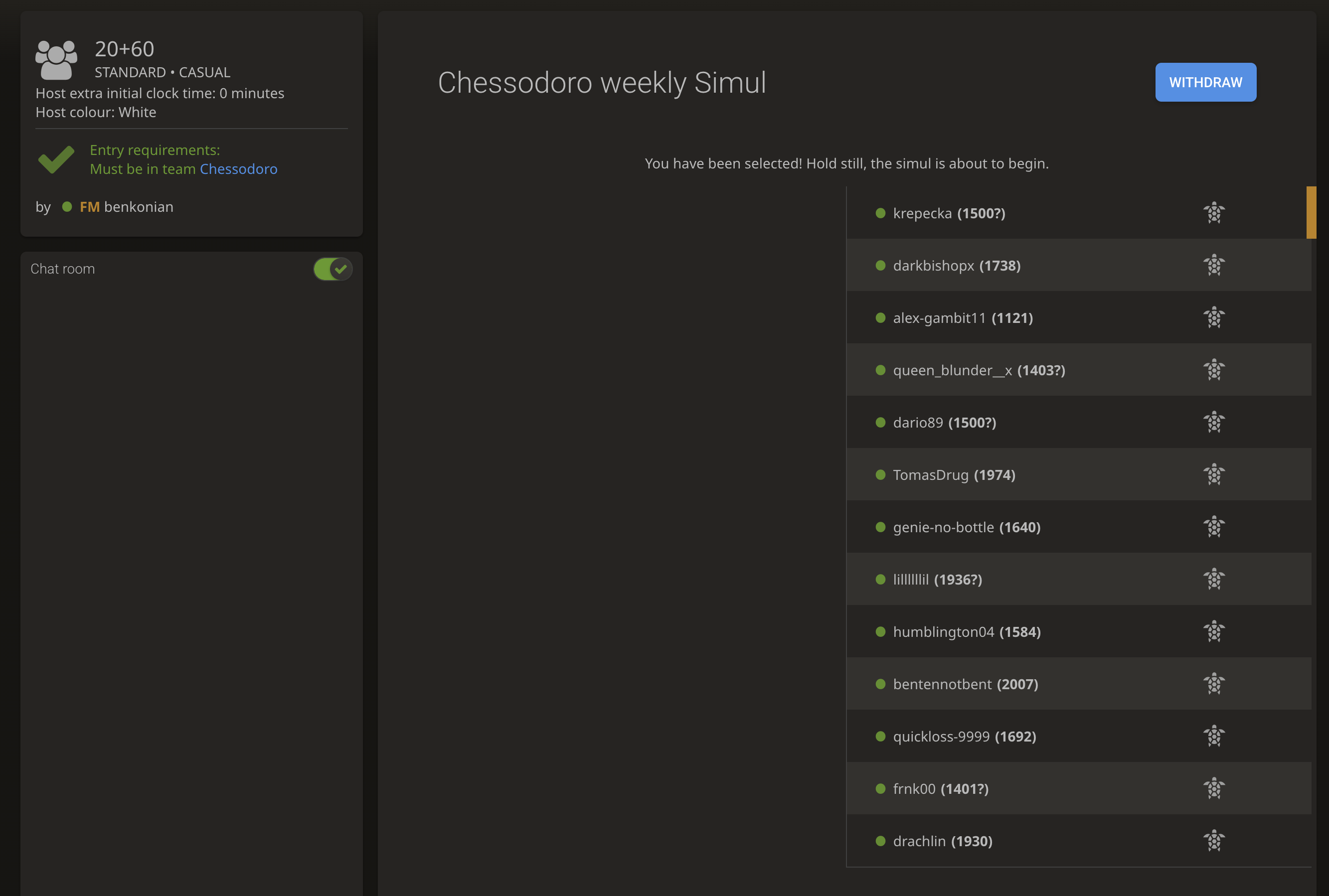
Task: Open the Chessodoro team link
Action: tap(238, 169)
